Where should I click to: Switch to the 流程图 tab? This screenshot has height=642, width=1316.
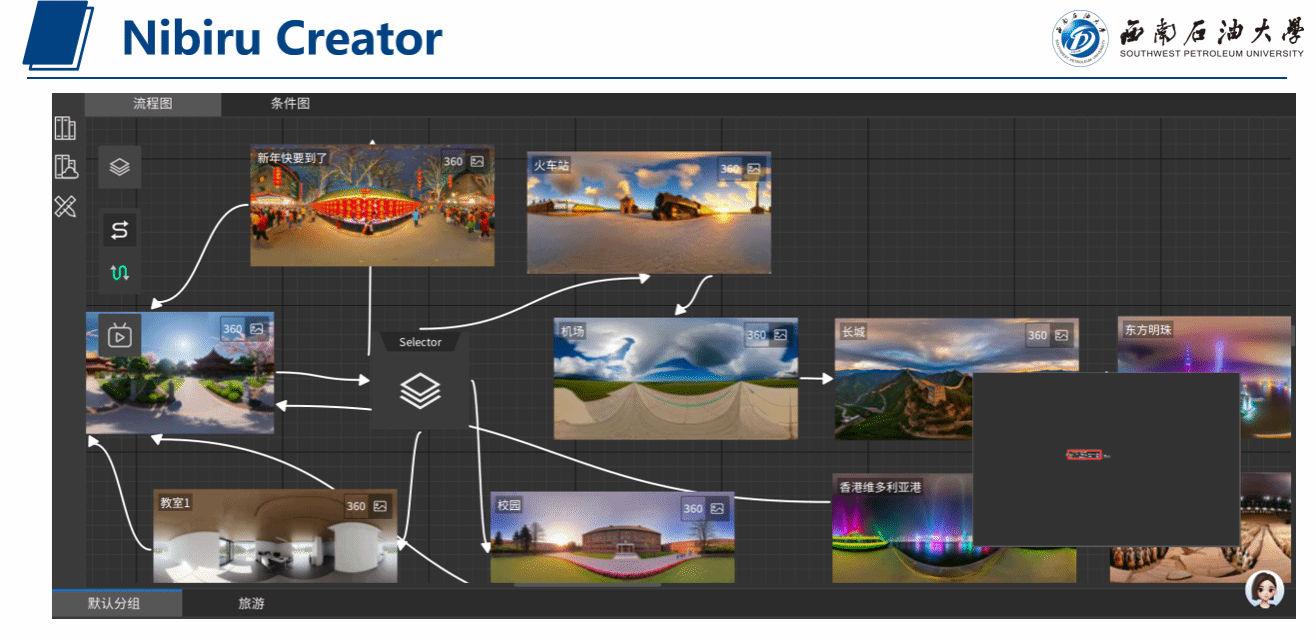click(x=153, y=104)
